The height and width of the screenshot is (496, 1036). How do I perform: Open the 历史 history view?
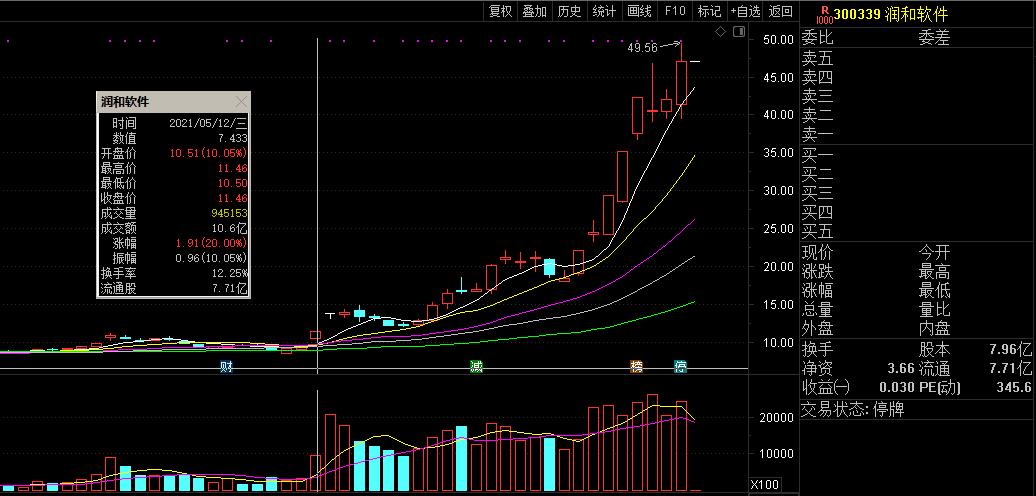[x=569, y=11]
